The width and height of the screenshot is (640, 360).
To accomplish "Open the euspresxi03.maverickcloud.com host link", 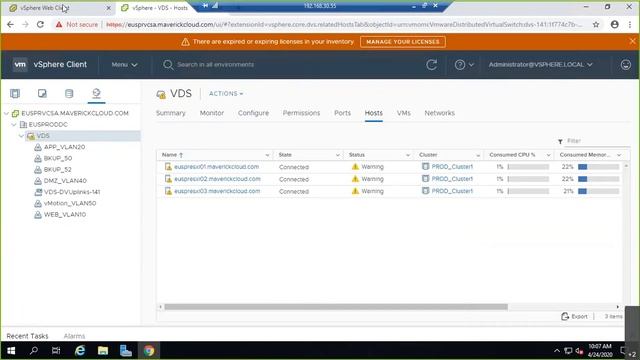I will pos(217,191).
